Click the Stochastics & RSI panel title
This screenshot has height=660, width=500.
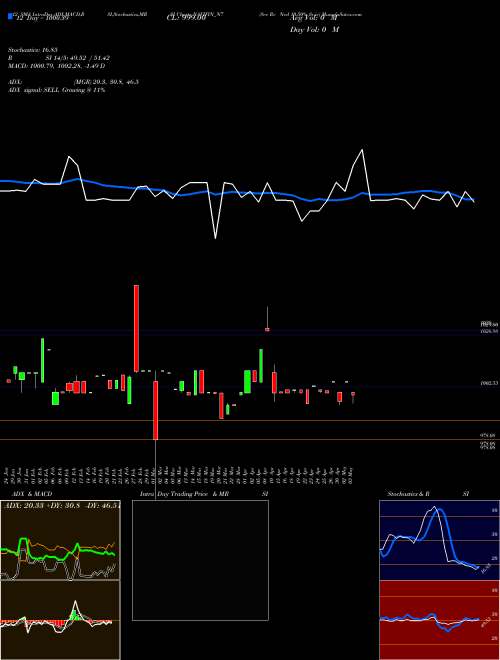coord(428,494)
